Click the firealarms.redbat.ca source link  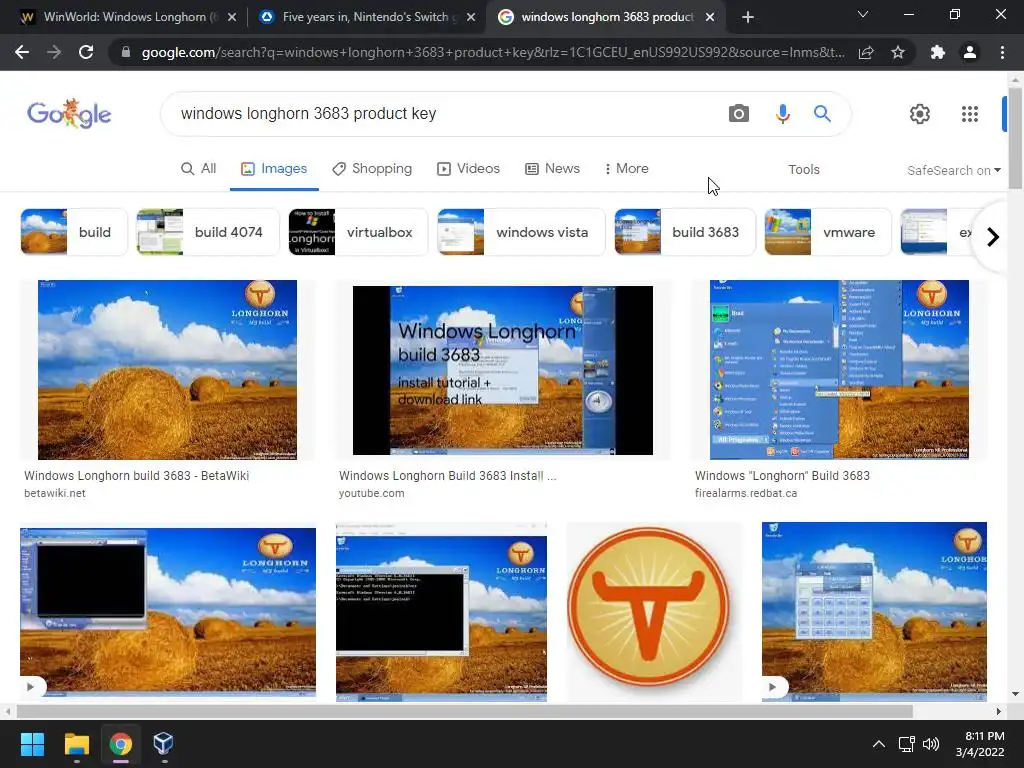coord(746,493)
